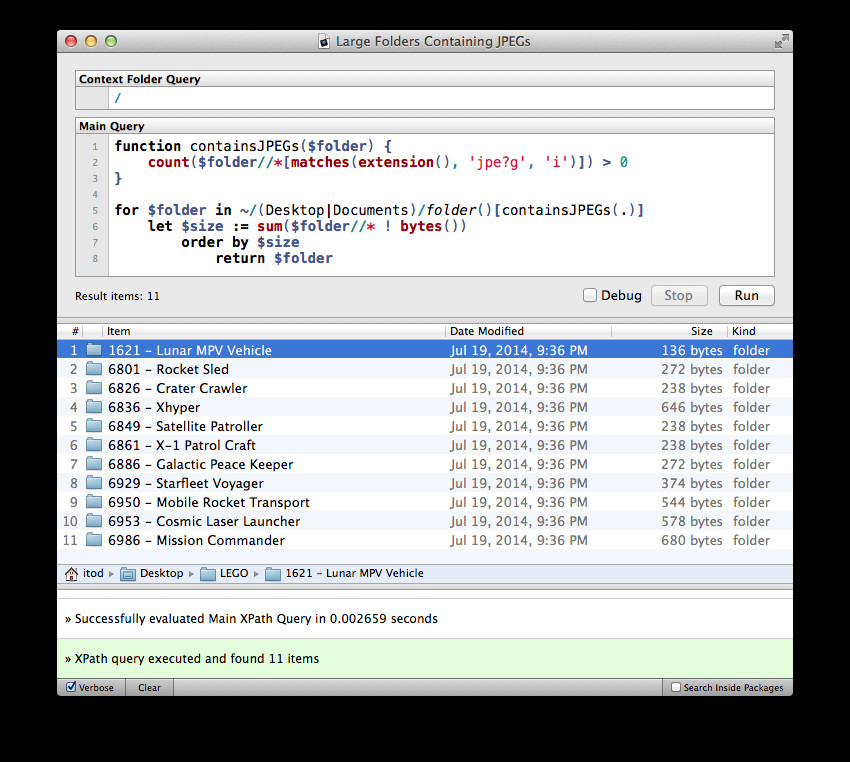Viewport: 850px width, 762px height.
Task: Click folder icon of 6849 – Satellite Patroller row
Action: [94, 426]
